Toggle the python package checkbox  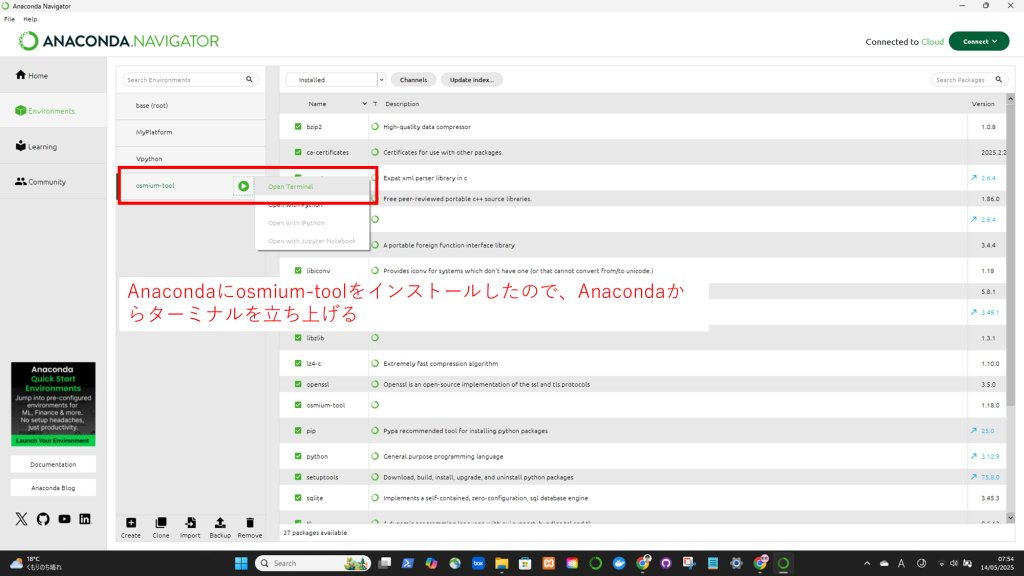pos(298,456)
